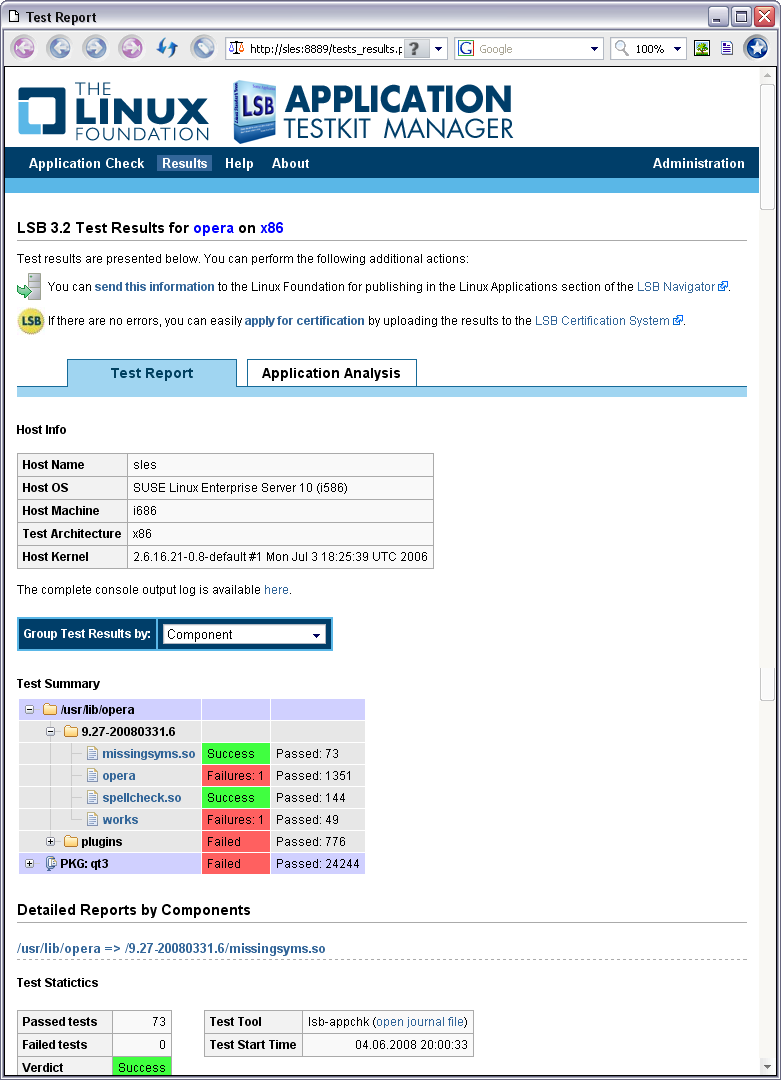This screenshot has width=781, height=1080.
Task: Select the Results menu item
Action: [x=185, y=163]
